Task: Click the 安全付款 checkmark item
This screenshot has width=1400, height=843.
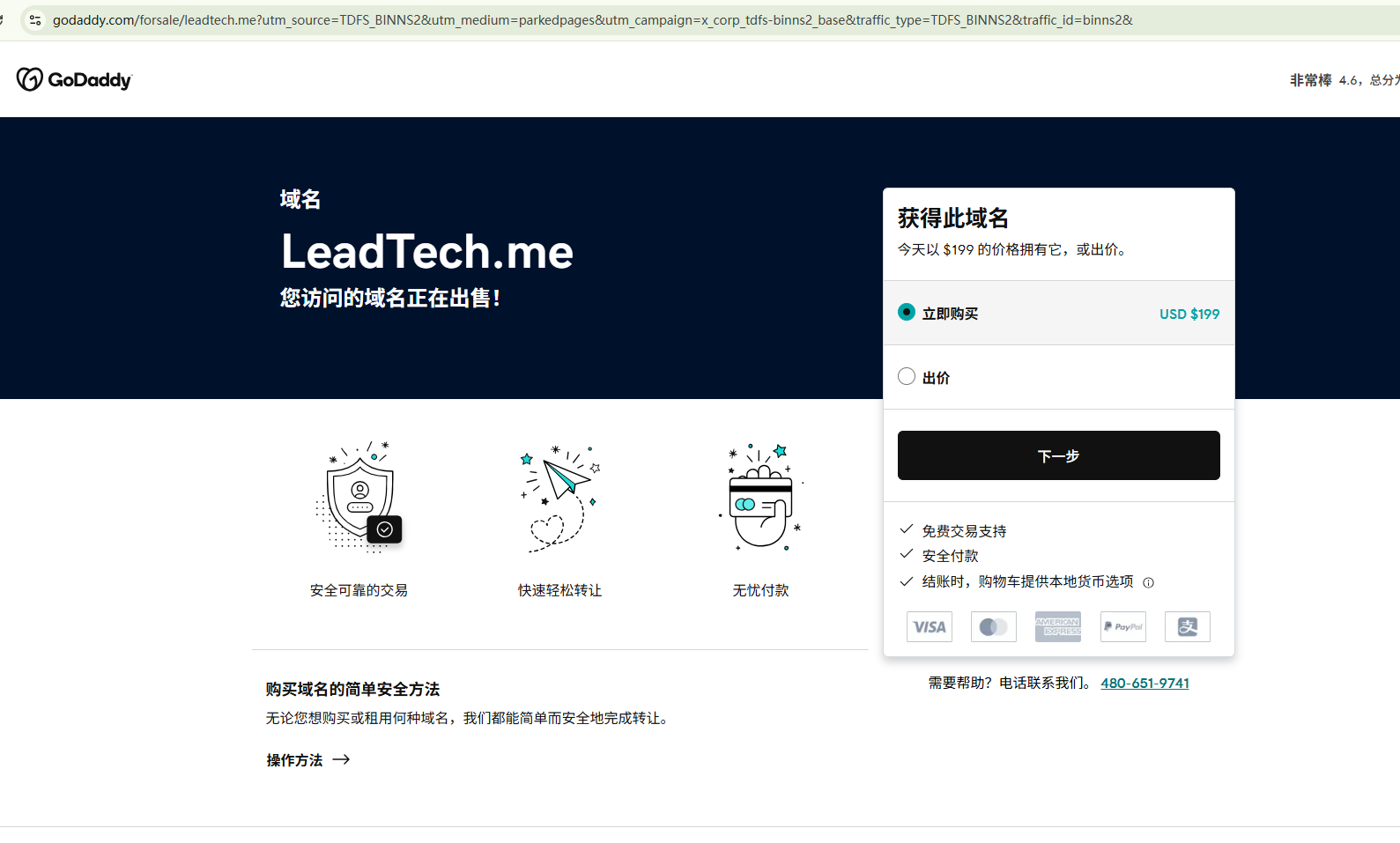Action: point(939,555)
